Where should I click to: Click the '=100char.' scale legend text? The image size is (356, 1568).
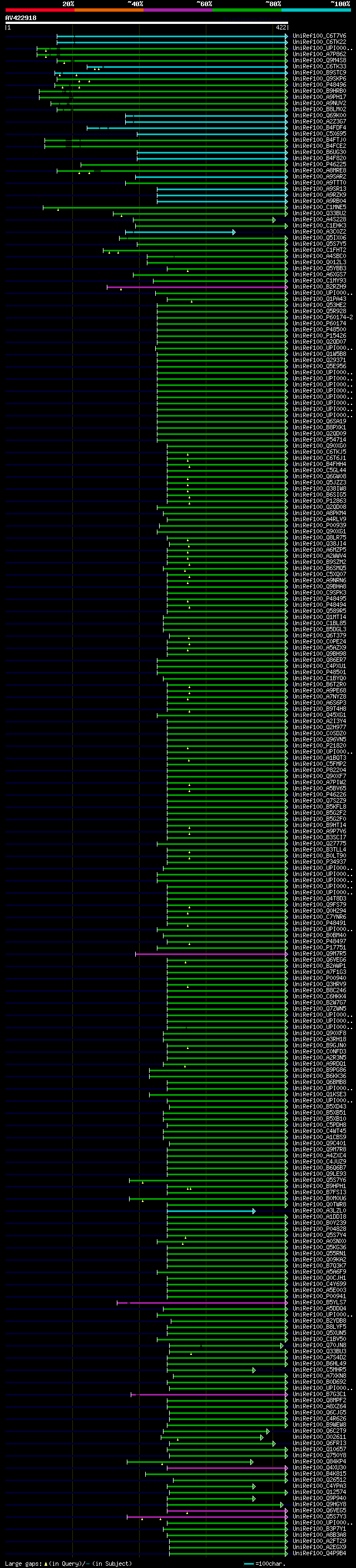coord(271,1563)
